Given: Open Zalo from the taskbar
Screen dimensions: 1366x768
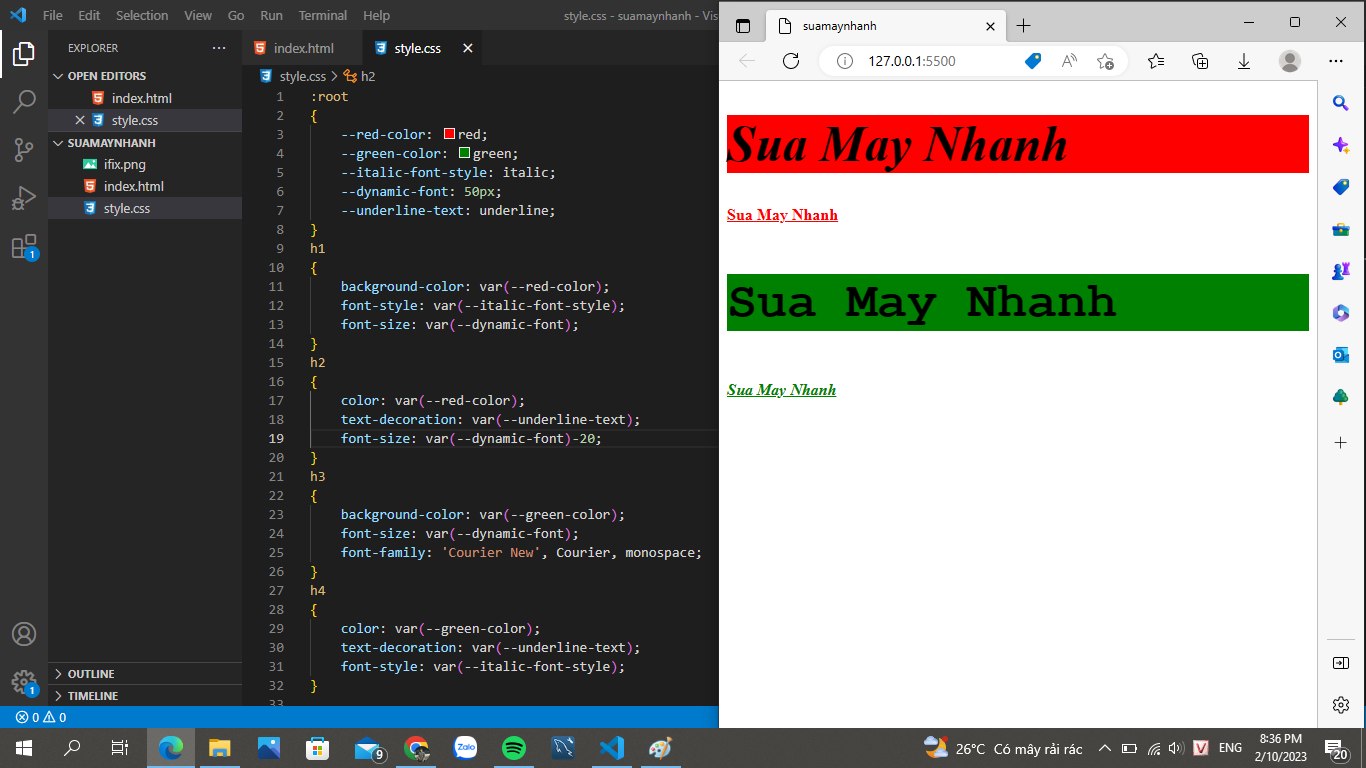Looking at the screenshot, I should coord(465,748).
